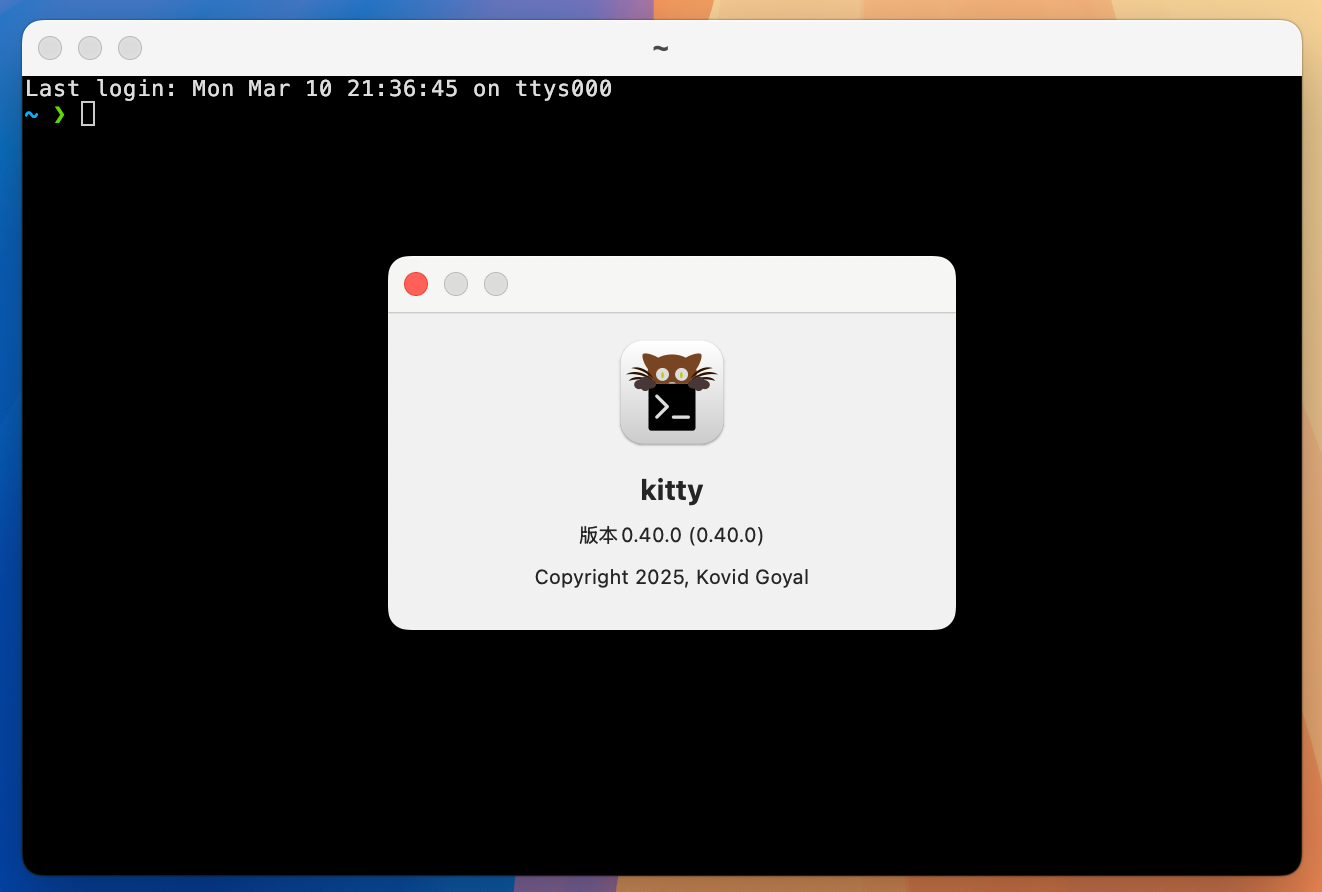Close the kitty About dialog
The height and width of the screenshot is (892, 1322).
click(416, 284)
